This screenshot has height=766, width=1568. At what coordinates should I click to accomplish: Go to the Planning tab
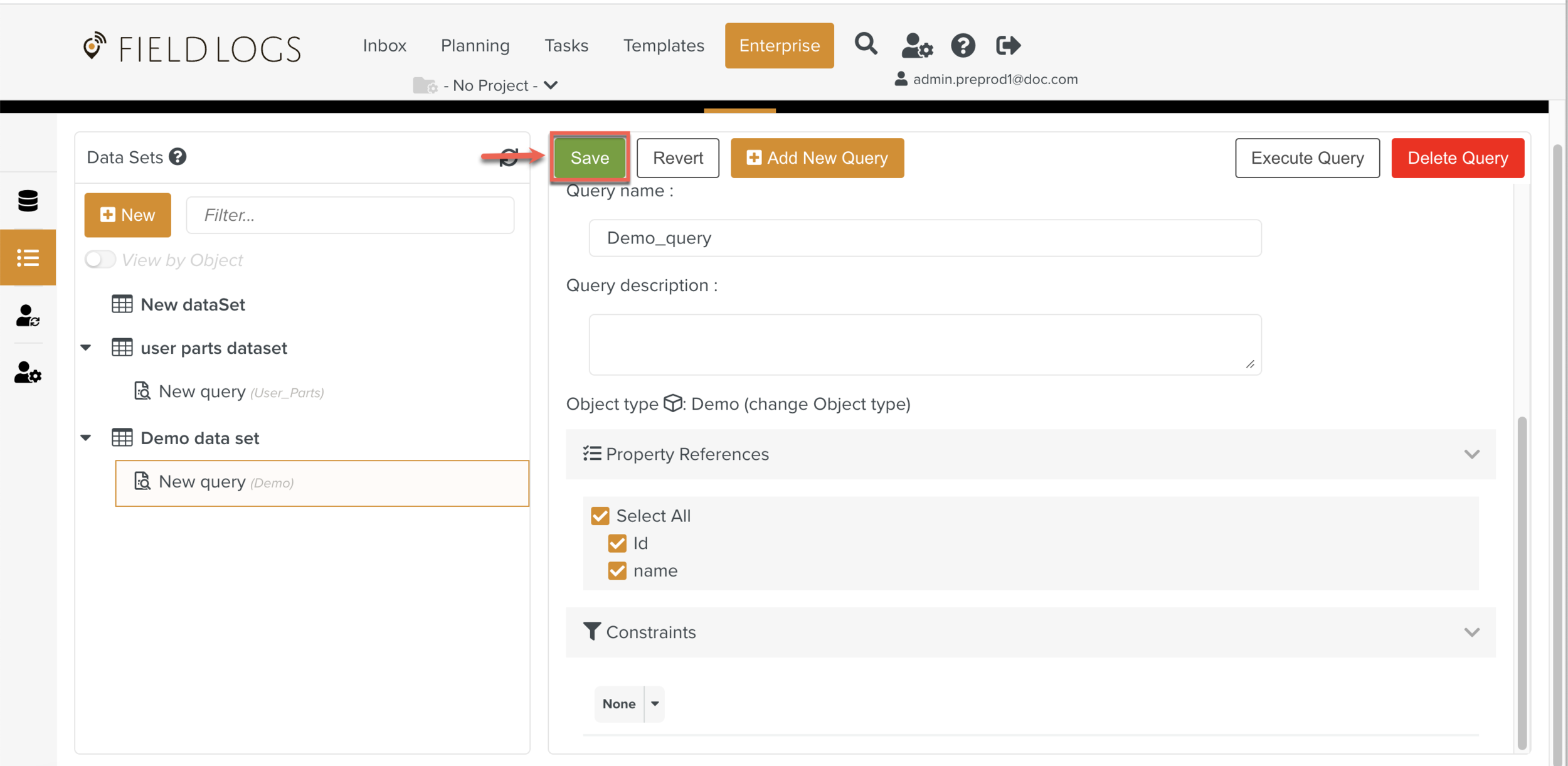[475, 46]
